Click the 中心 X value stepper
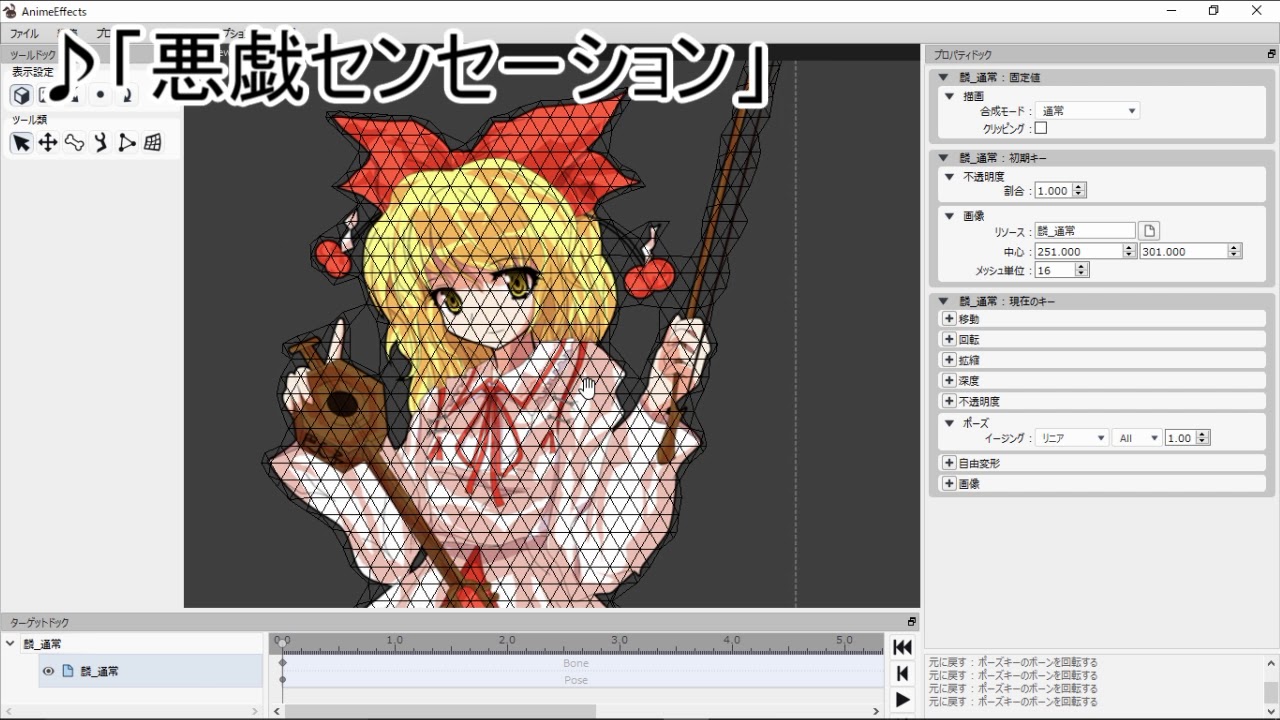Screen dimensions: 1280x720 (x=1130, y=252)
